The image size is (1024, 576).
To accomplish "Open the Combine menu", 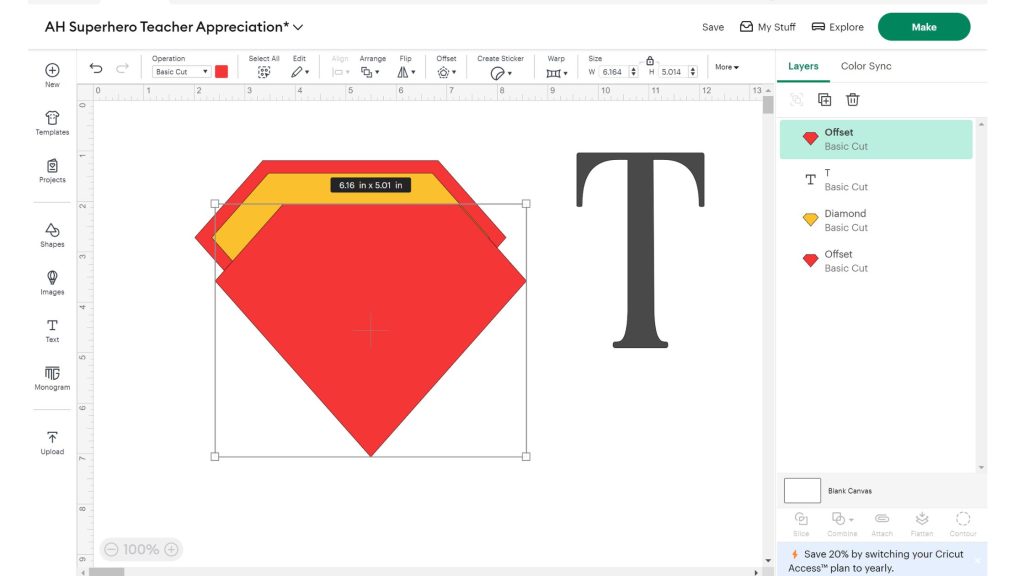I will 842,524.
